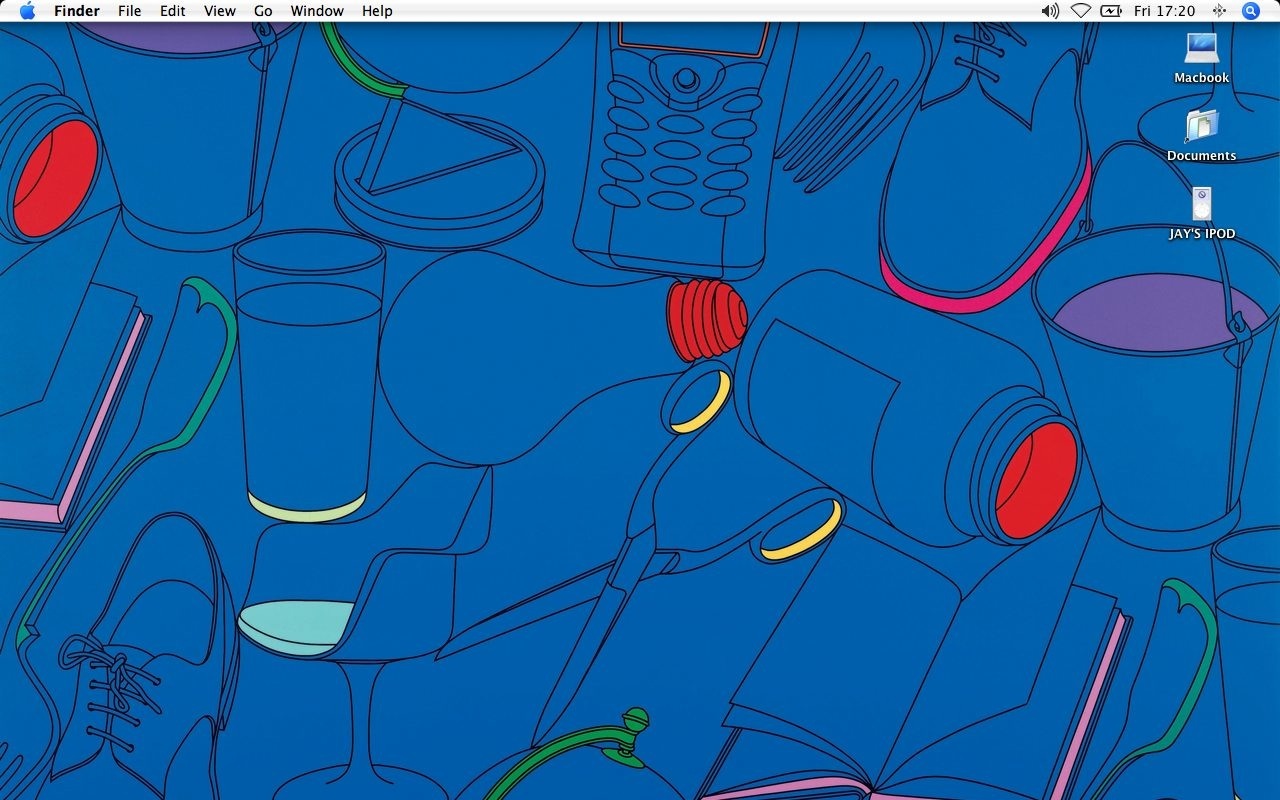Open the Help menu

point(377,11)
